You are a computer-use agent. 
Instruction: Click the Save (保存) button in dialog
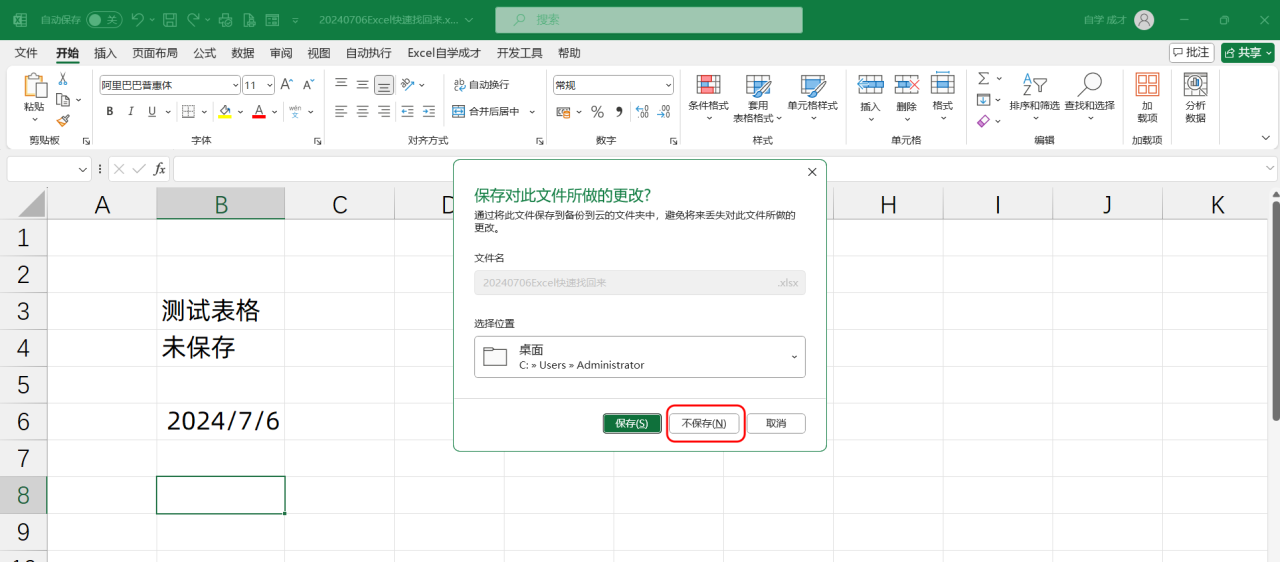(x=632, y=424)
